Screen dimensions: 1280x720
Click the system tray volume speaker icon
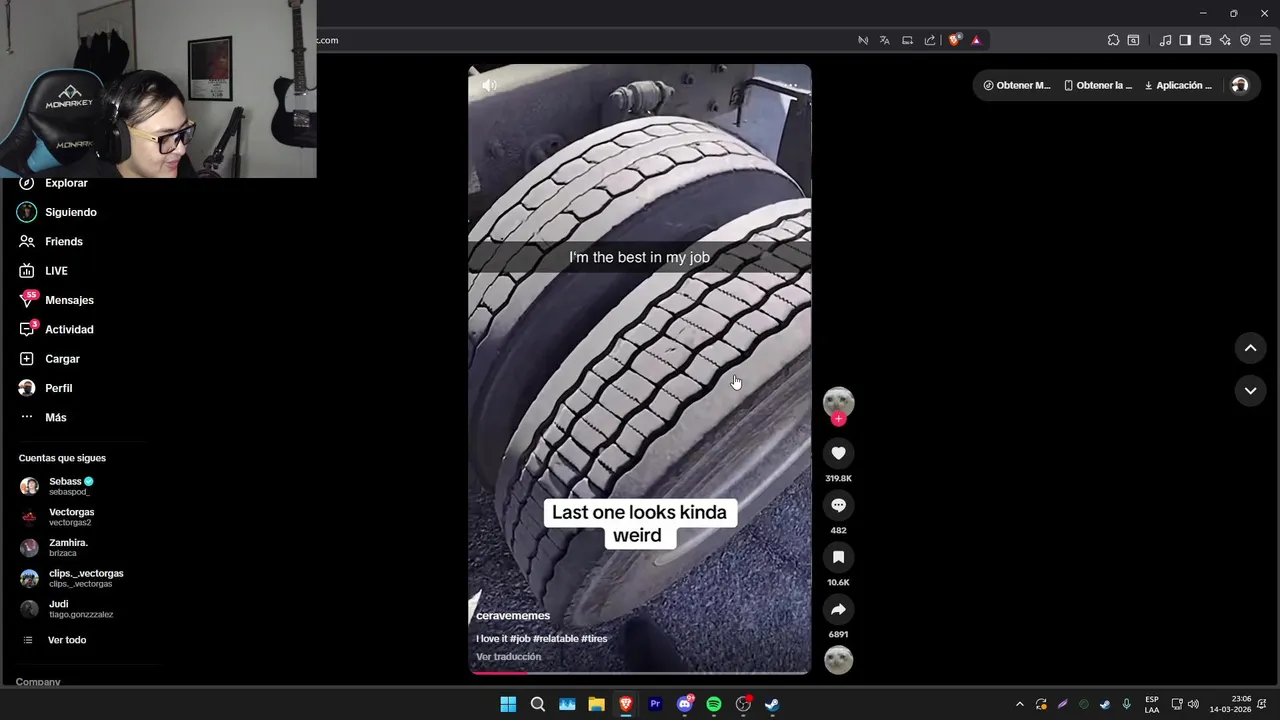tap(1193, 704)
